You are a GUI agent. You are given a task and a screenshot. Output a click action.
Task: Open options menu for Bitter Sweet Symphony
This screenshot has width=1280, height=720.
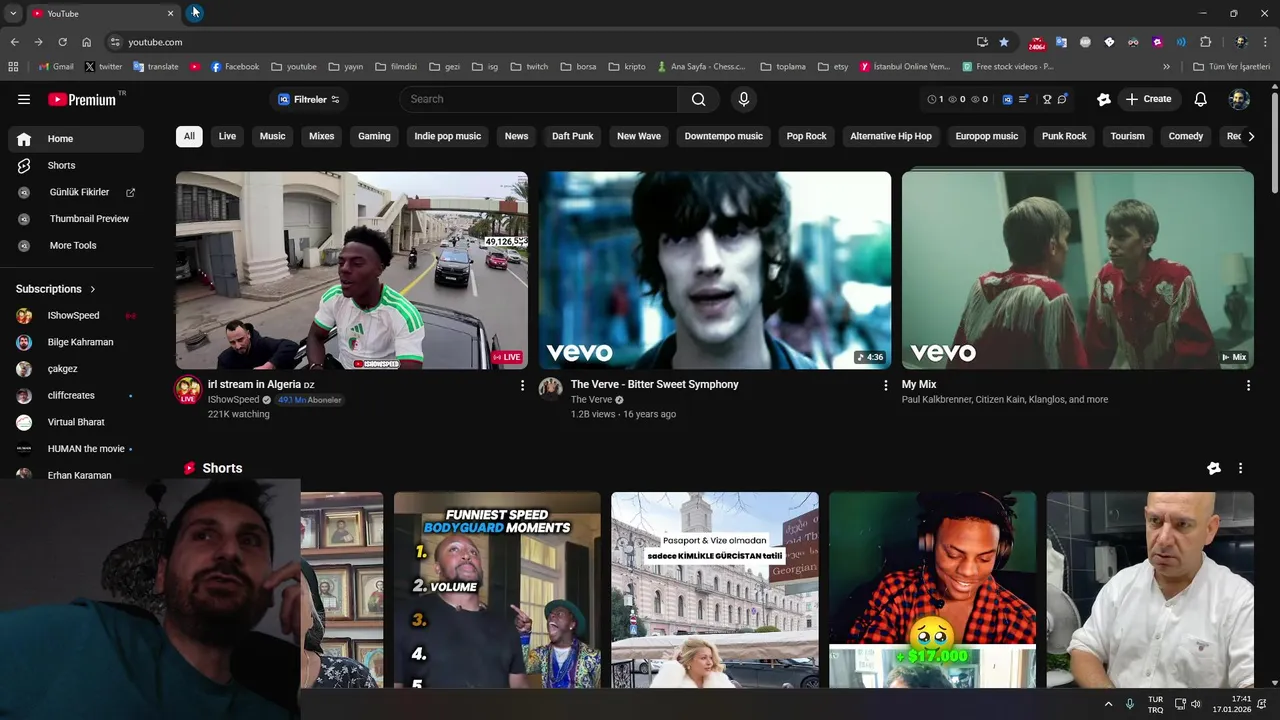(885, 385)
